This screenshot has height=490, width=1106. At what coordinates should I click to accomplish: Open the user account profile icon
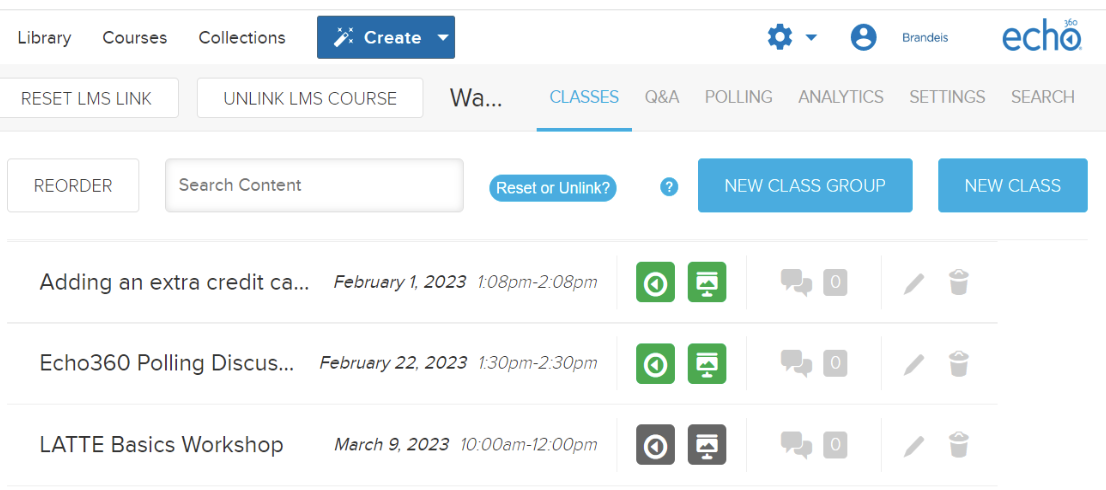pyautogui.click(x=863, y=37)
